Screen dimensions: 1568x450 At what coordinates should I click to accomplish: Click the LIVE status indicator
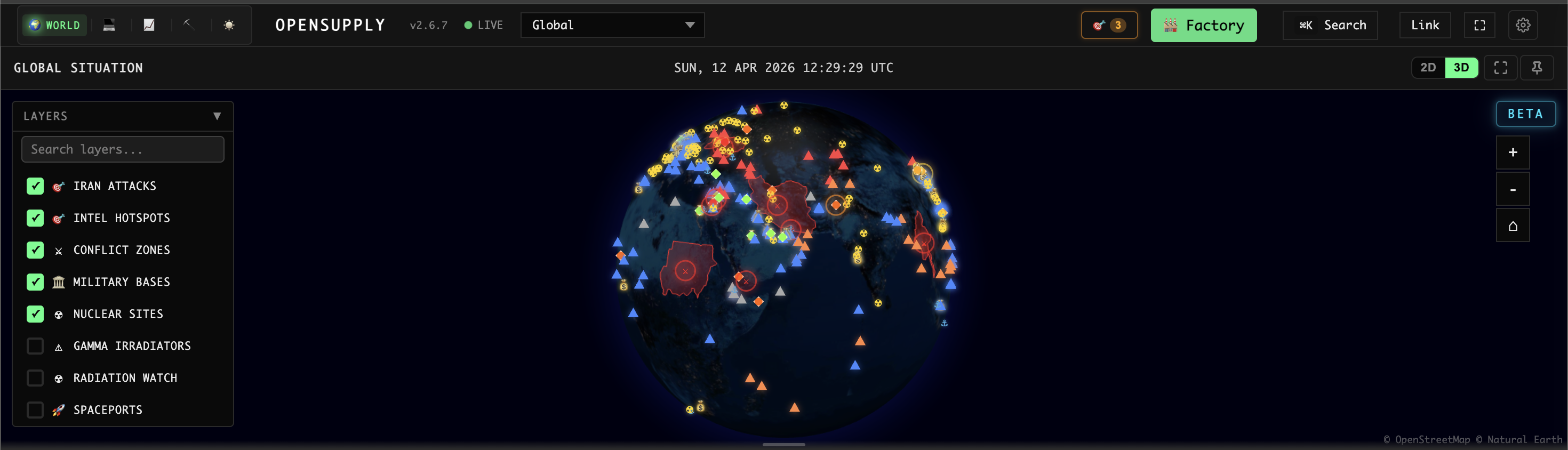click(x=484, y=25)
